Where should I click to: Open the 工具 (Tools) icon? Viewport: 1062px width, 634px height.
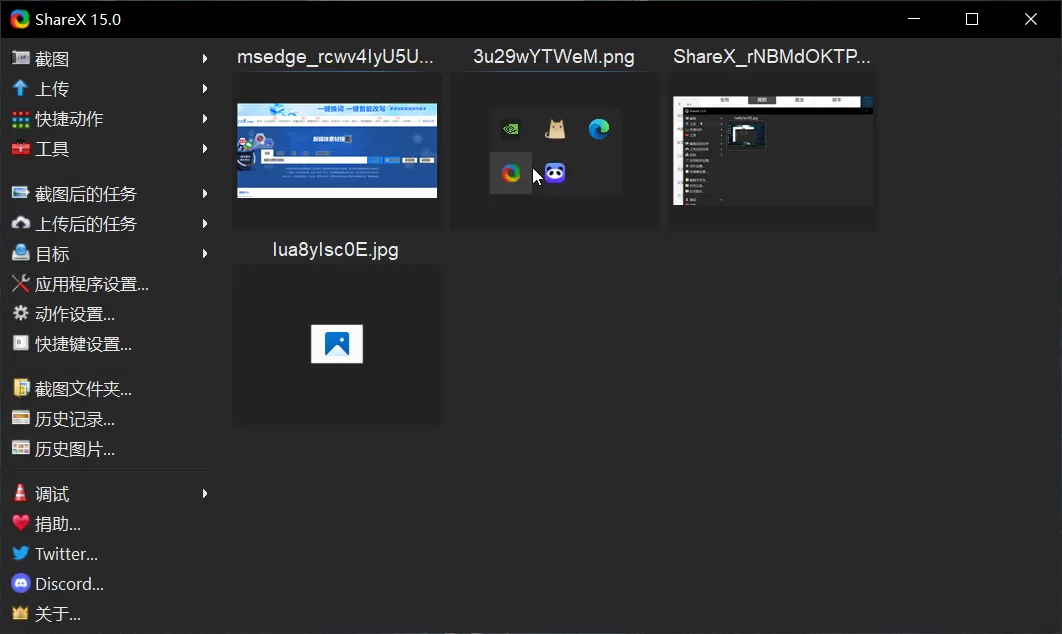point(21,149)
